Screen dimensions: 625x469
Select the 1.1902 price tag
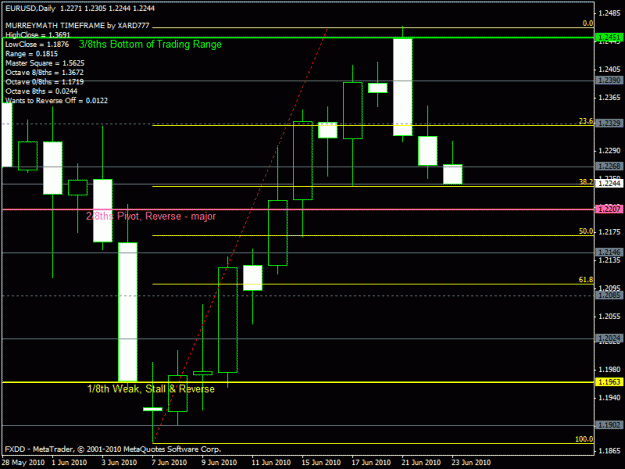click(609, 425)
